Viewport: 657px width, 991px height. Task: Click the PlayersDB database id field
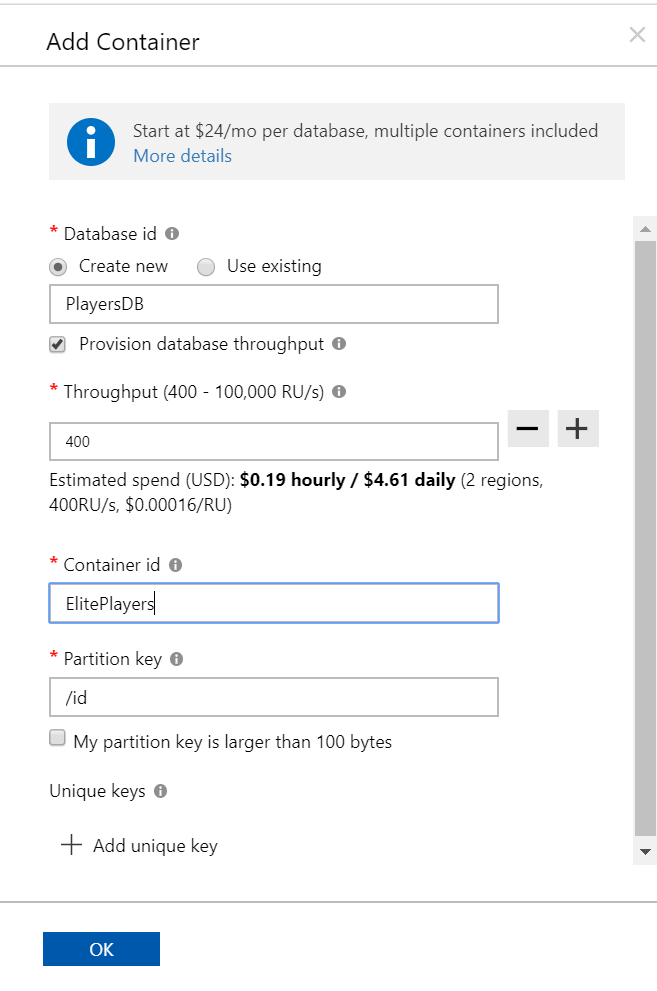(x=273, y=304)
